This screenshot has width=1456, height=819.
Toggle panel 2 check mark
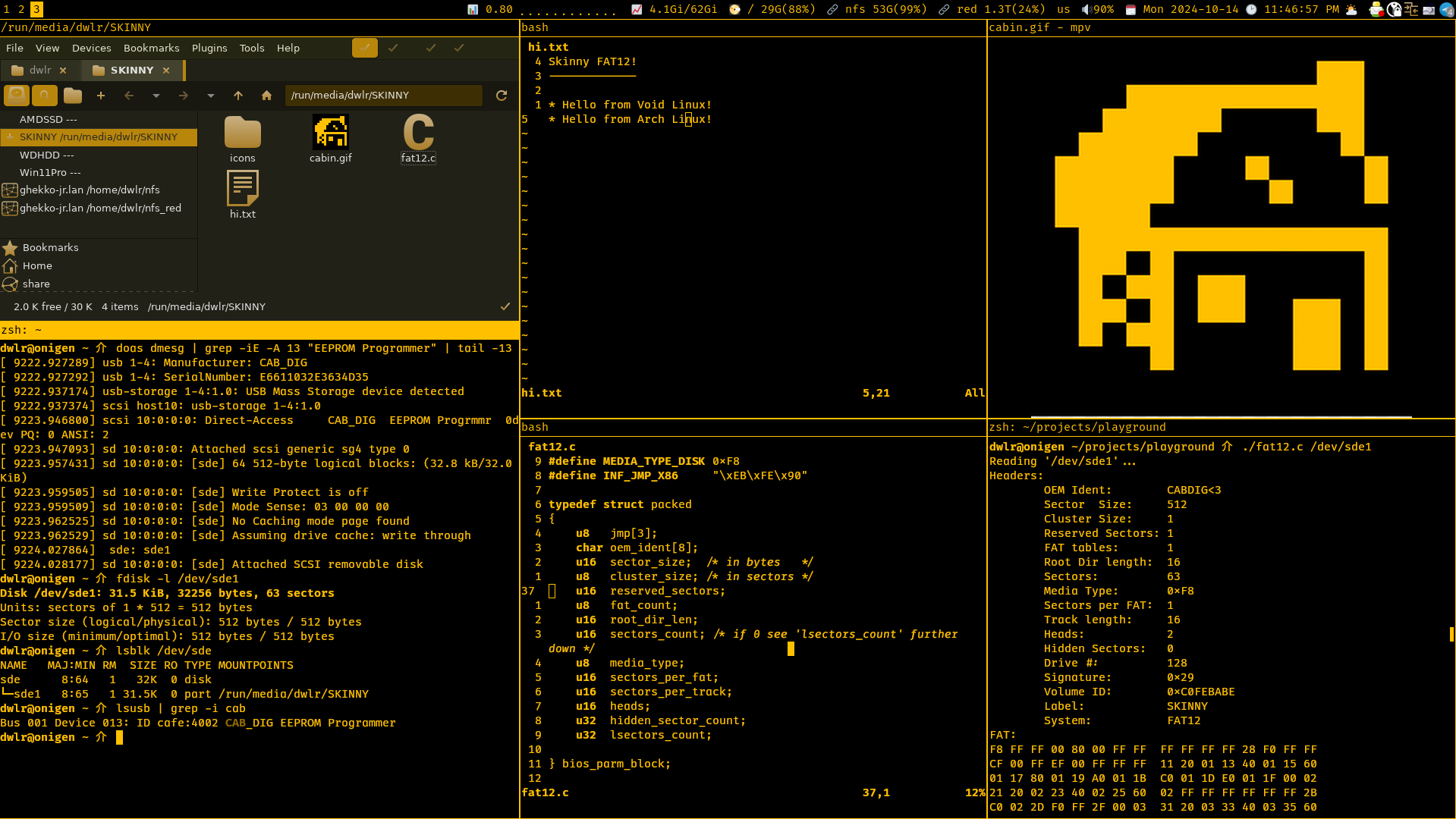pyautogui.click(x=393, y=48)
